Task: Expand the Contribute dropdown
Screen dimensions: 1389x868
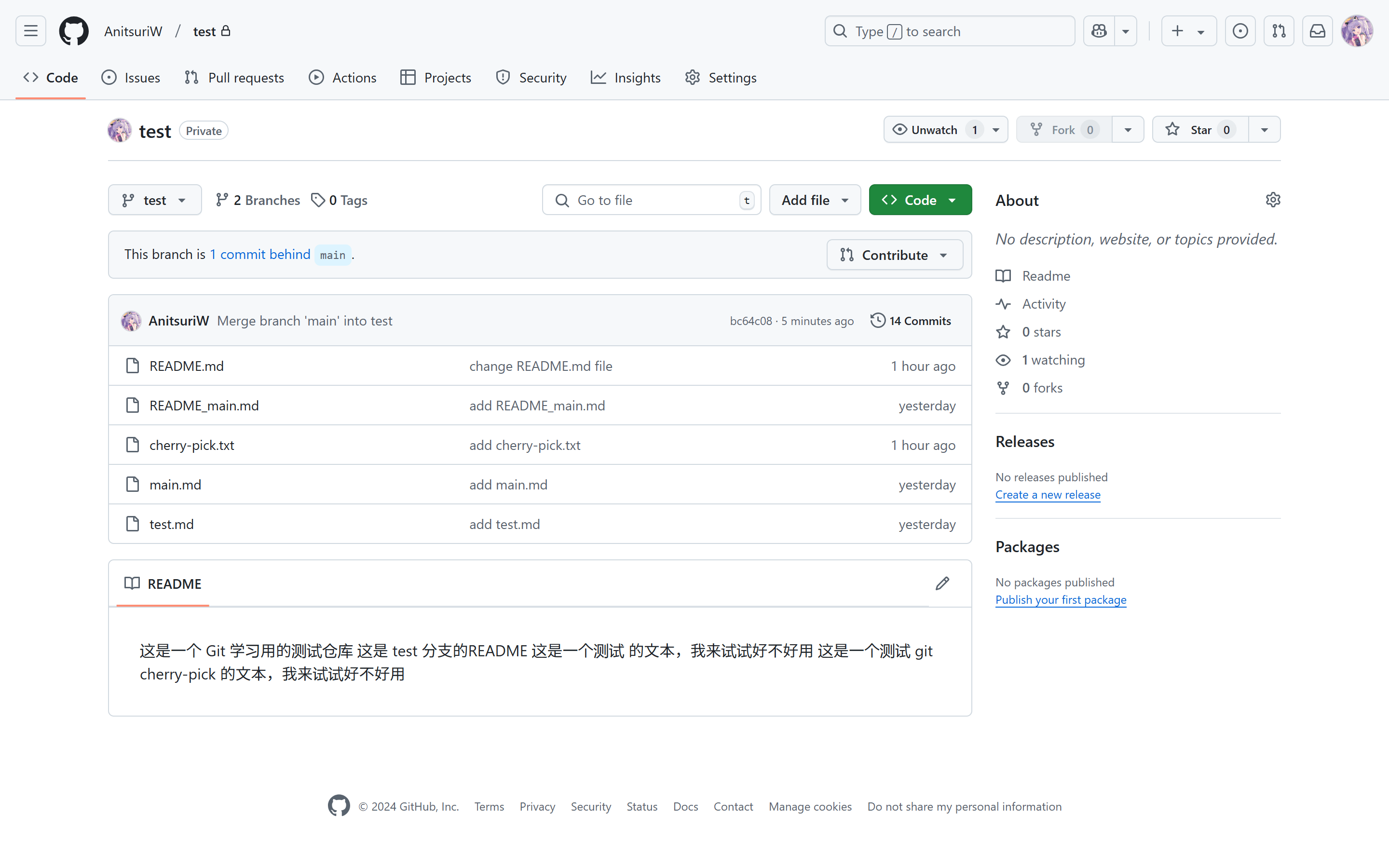Action: (894, 255)
